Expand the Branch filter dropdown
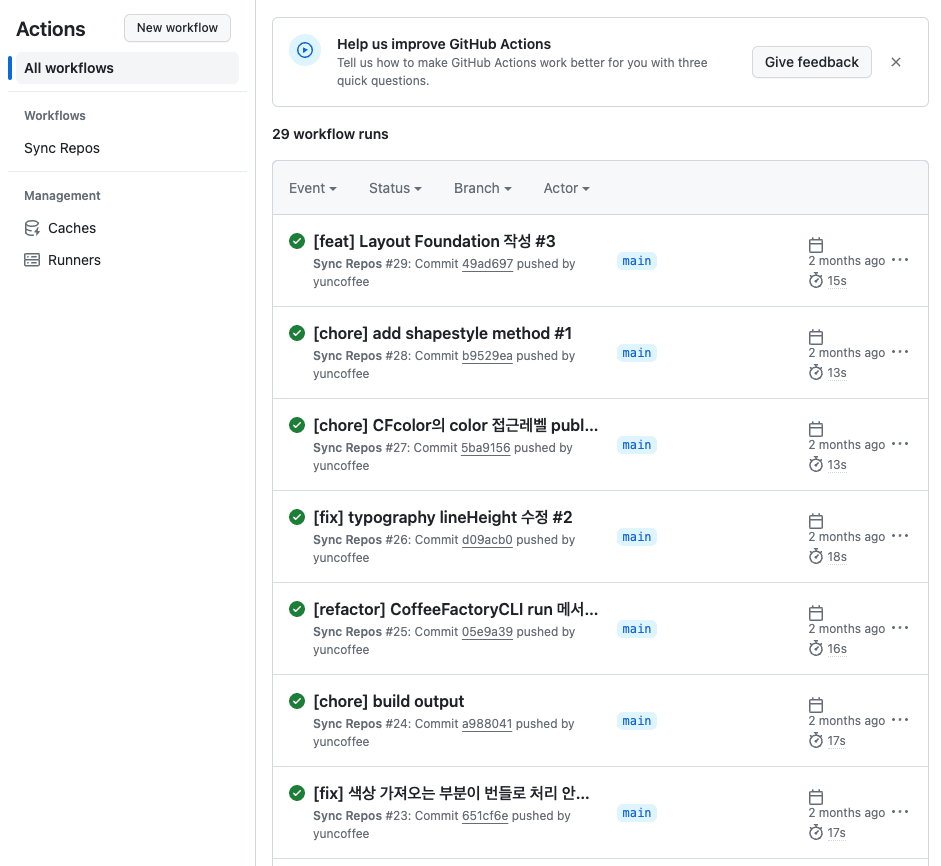 pos(482,188)
